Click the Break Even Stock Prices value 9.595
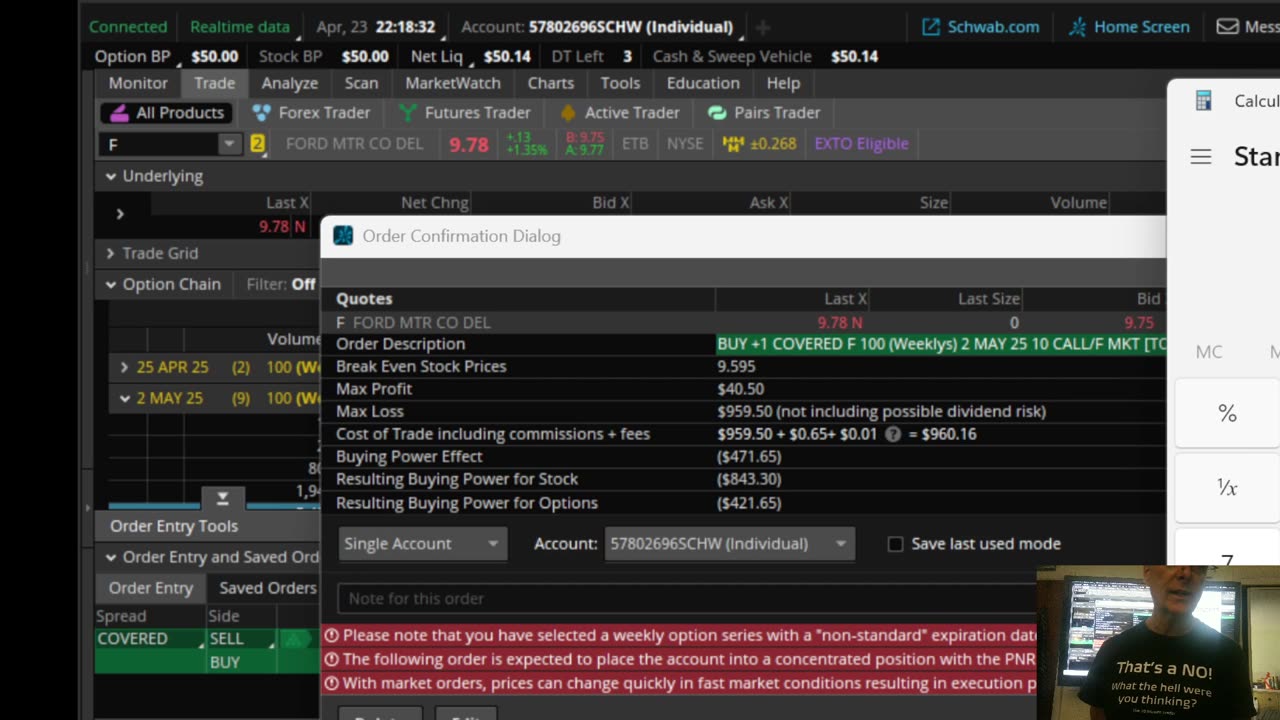The height and width of the screenshot is (720, 1280). point(736,366)
